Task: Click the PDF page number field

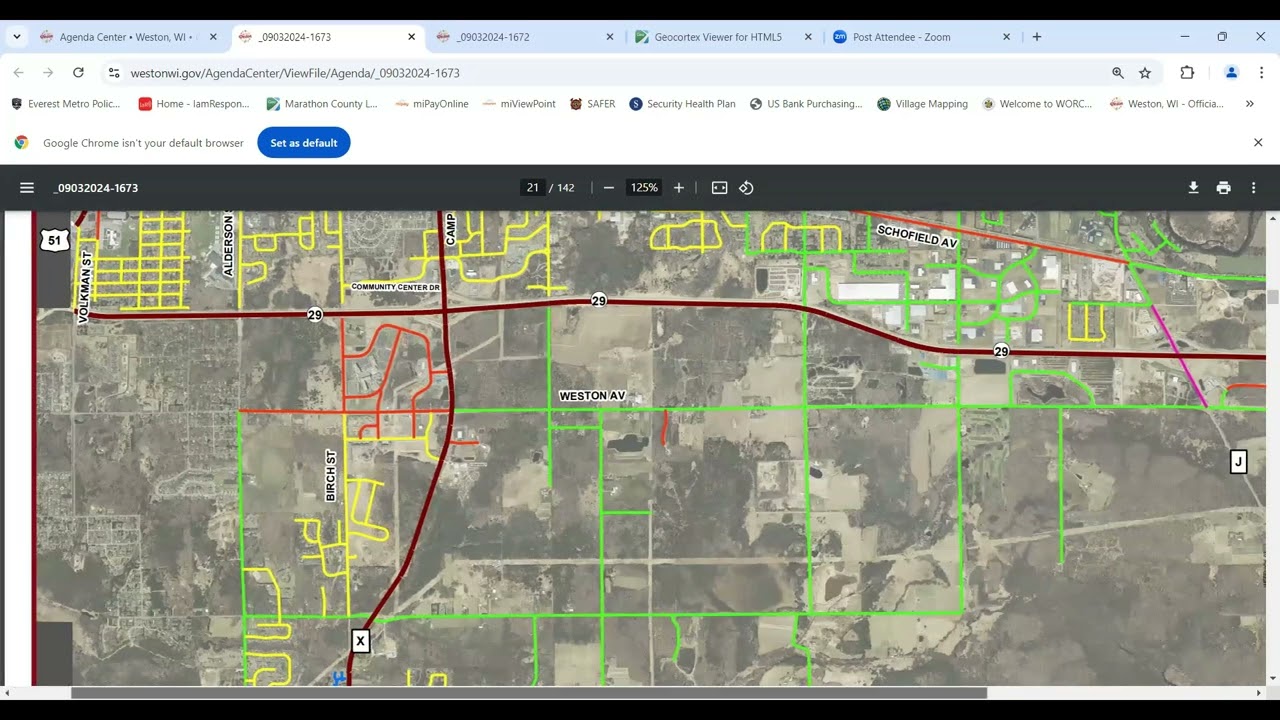Action: coord(532,188)
